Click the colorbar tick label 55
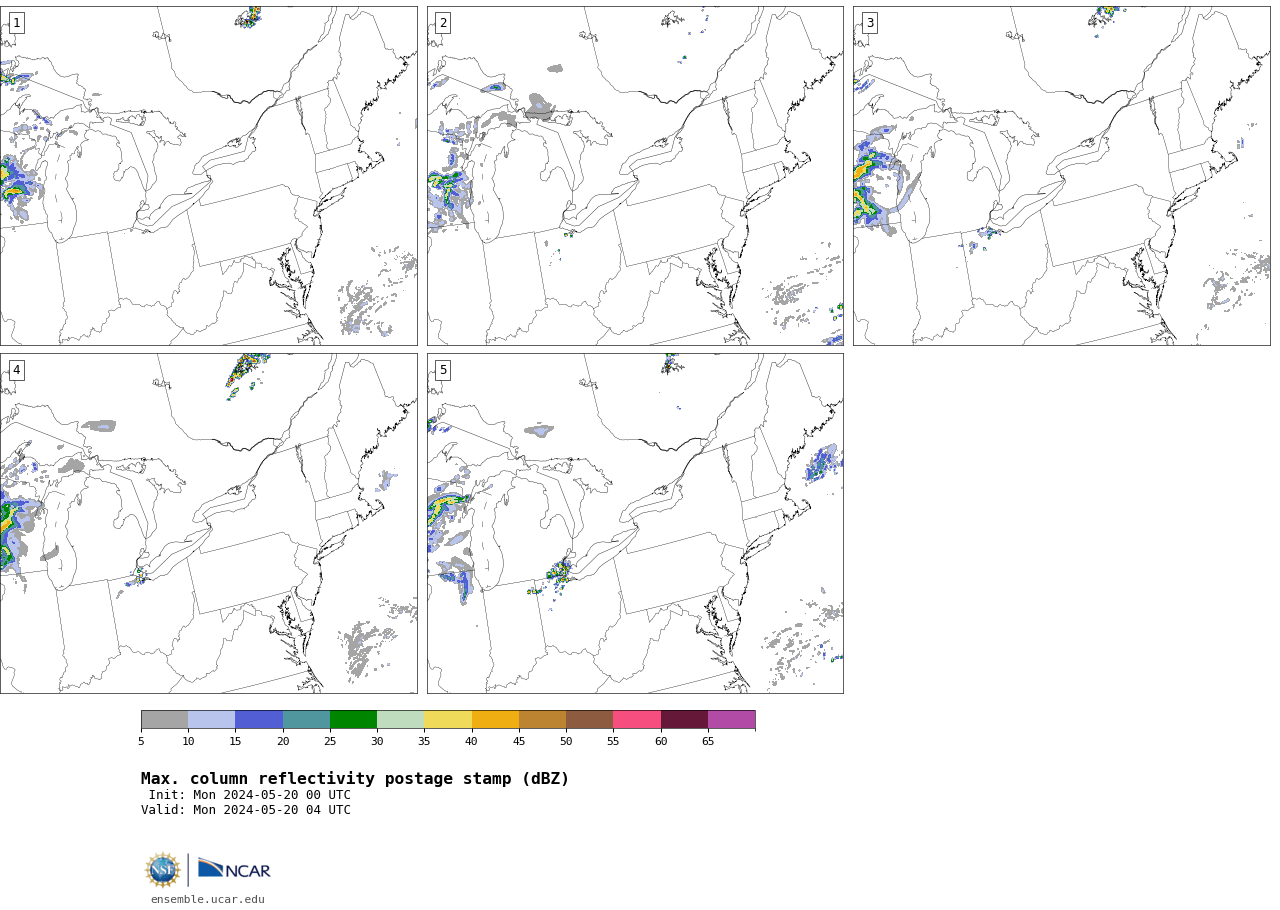This screenshot has height=910, width=1280. (x=613, y=741)
